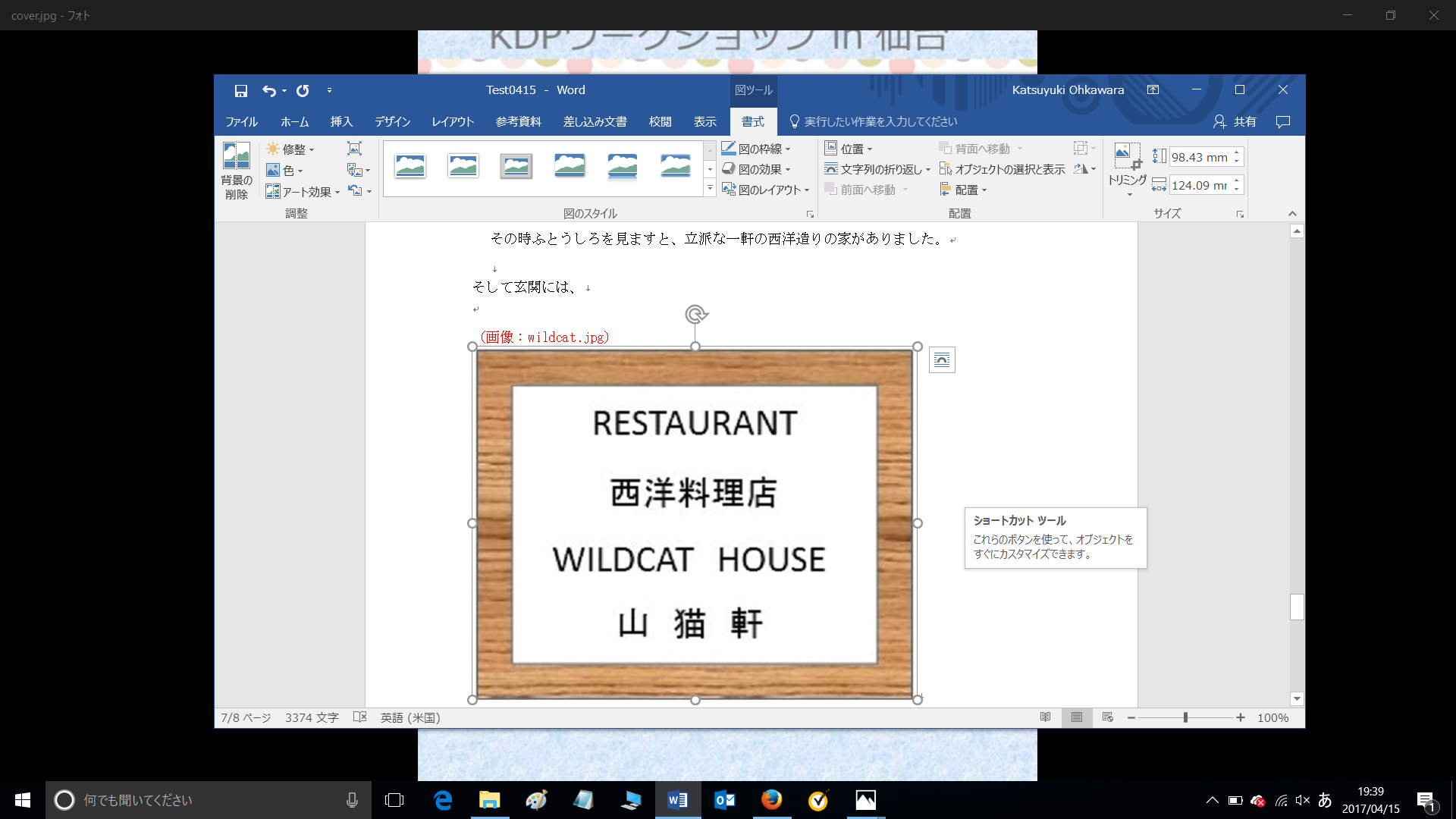Switch to Read Mode in the status bar
This screenshot has width=1456, height=819.
pos(1045,717)
